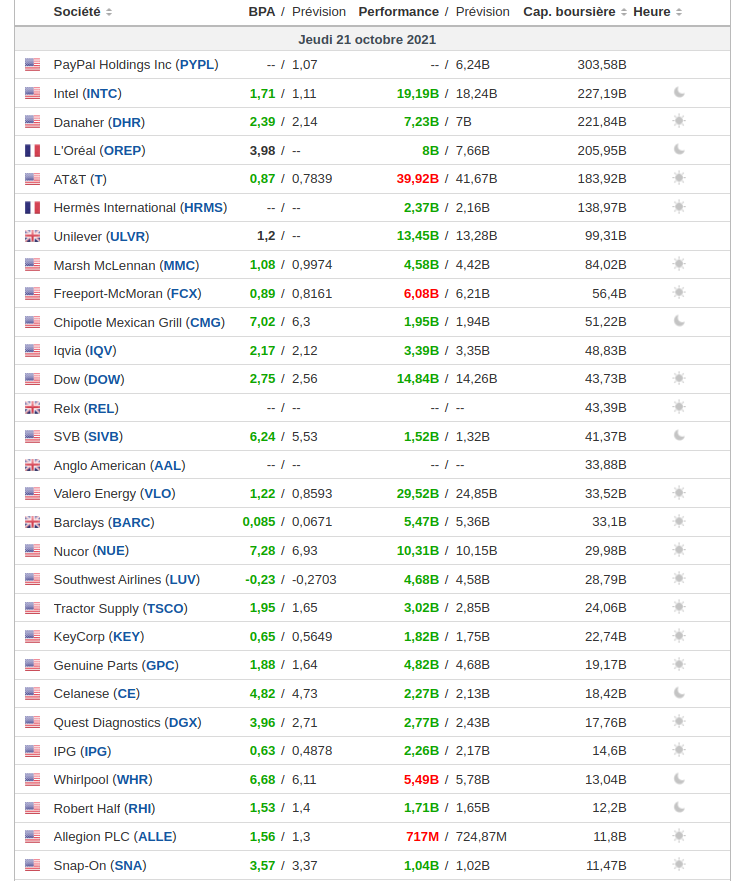Click the sun icon in Snap-On row
742x881 pixels.
(679, 865)
